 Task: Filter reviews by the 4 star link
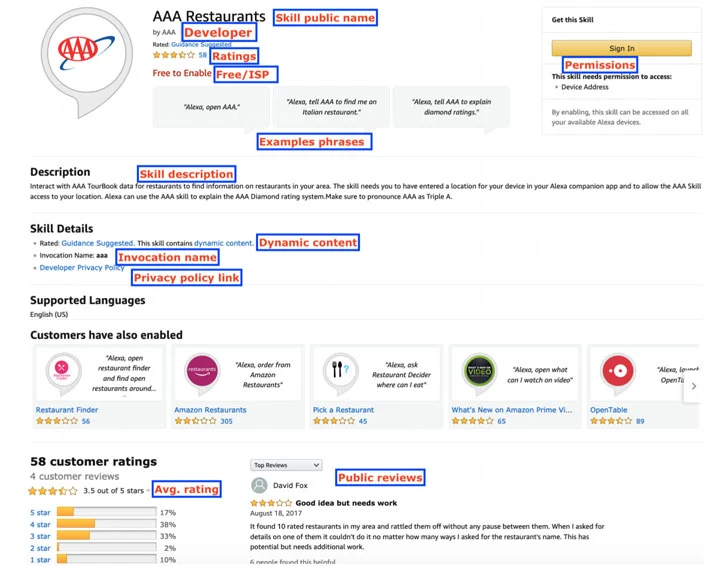click(x=40, y=524)
